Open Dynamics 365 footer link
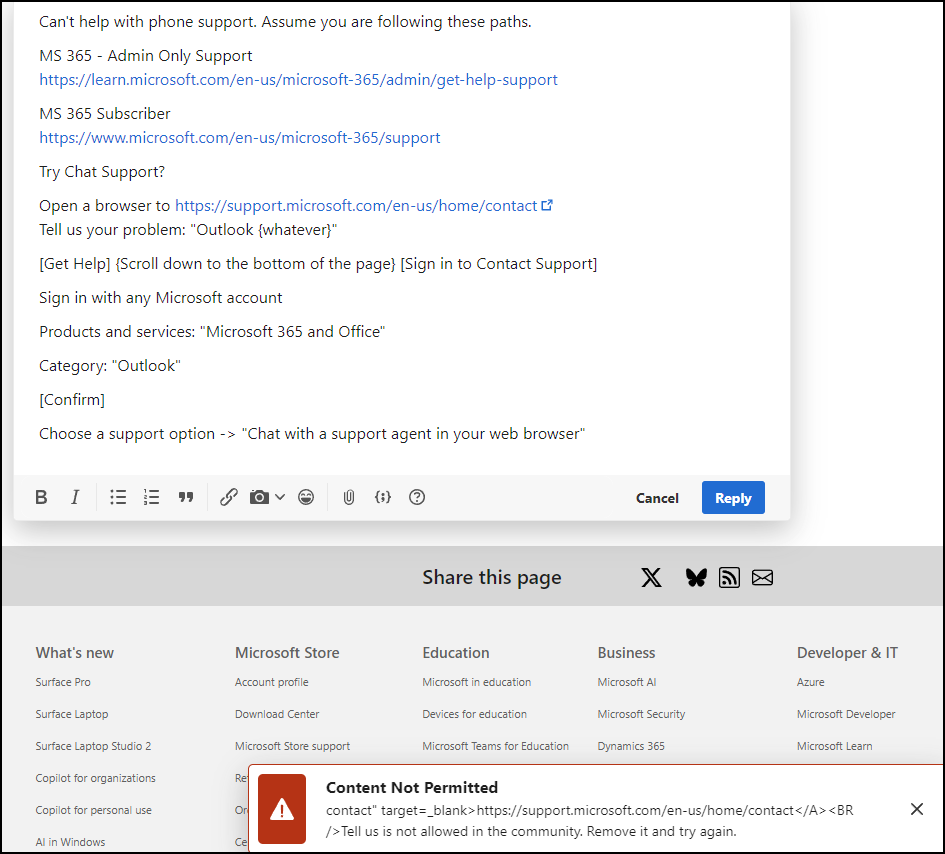 click(631, 746)
